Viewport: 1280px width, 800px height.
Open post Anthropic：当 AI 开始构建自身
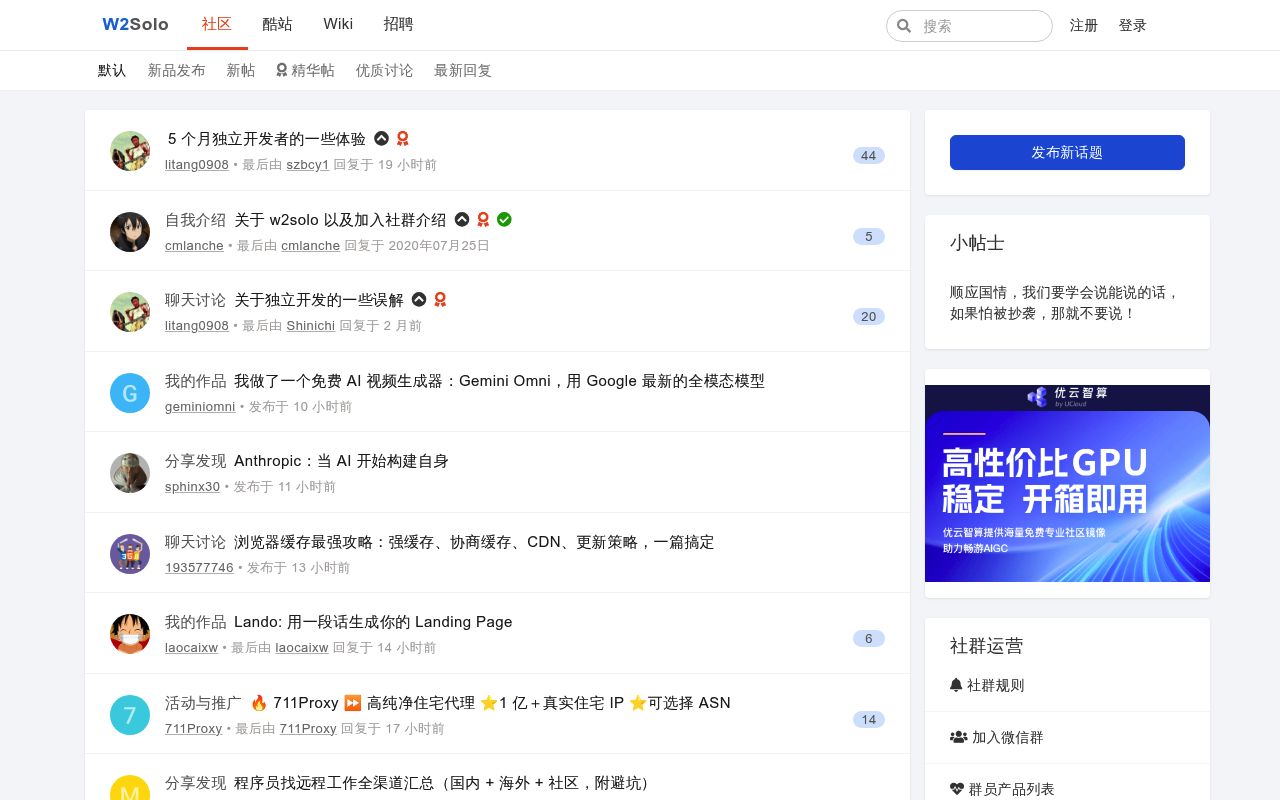tap(341, 461)
